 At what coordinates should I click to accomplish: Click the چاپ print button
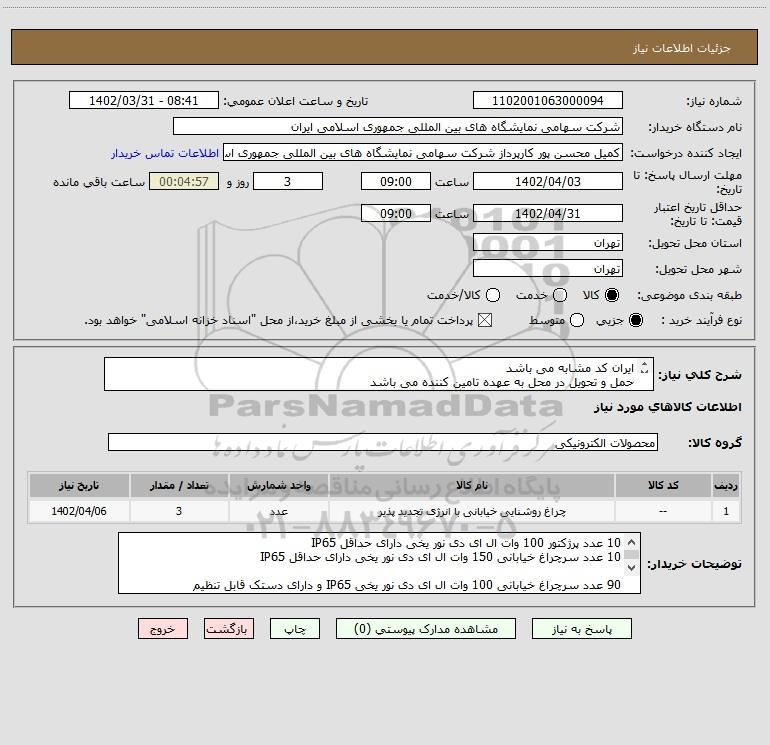tap(295, 629)
